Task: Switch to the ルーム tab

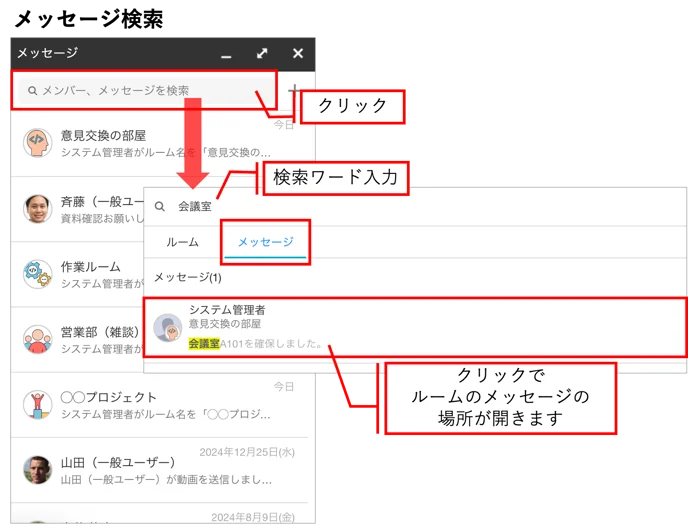Action: [x=182, y=242]
